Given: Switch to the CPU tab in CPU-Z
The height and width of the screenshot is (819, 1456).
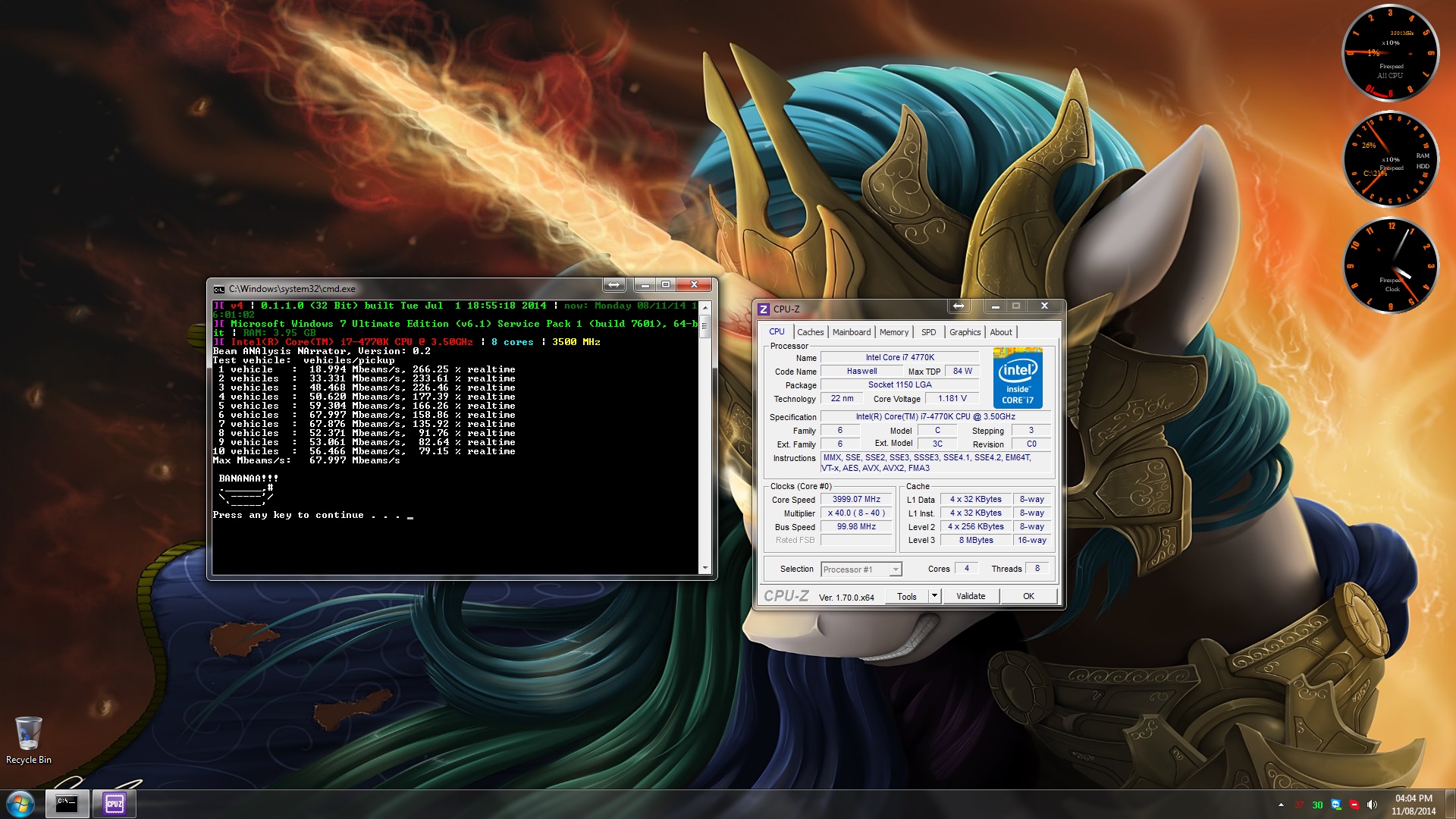Looking at the screenshot, I should point(777,331).
